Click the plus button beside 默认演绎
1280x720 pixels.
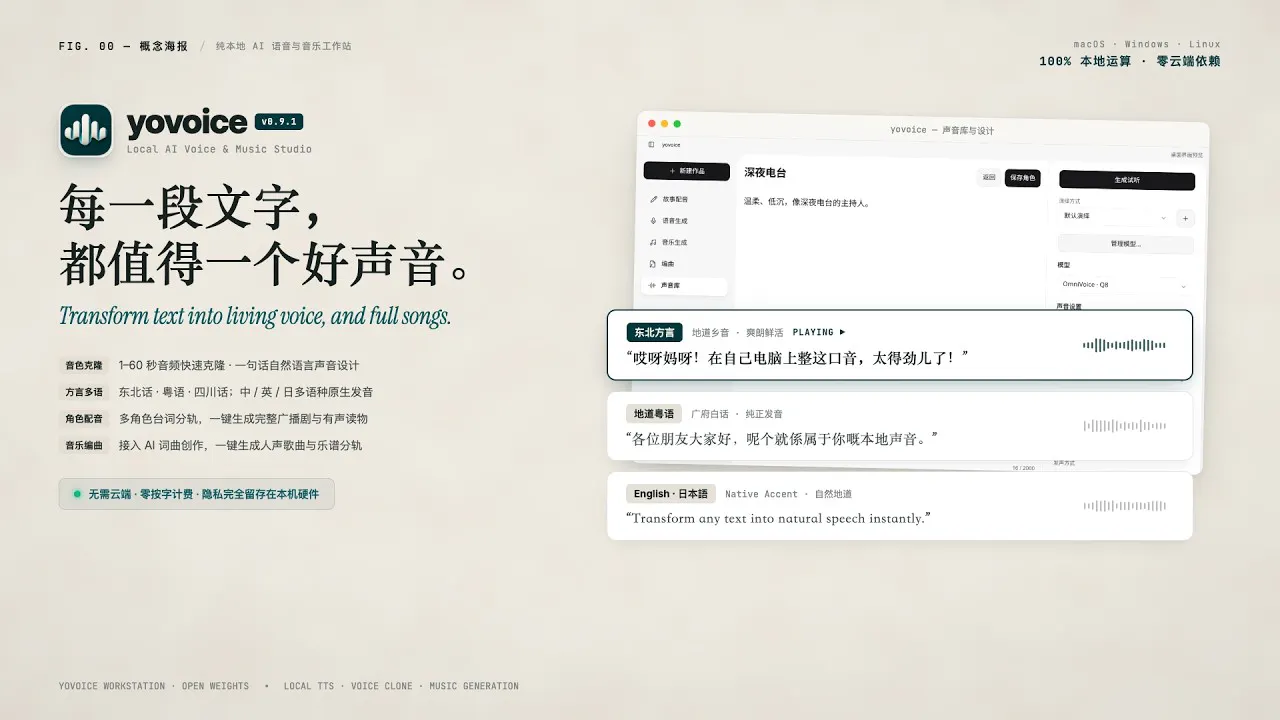click(1185, 218)
